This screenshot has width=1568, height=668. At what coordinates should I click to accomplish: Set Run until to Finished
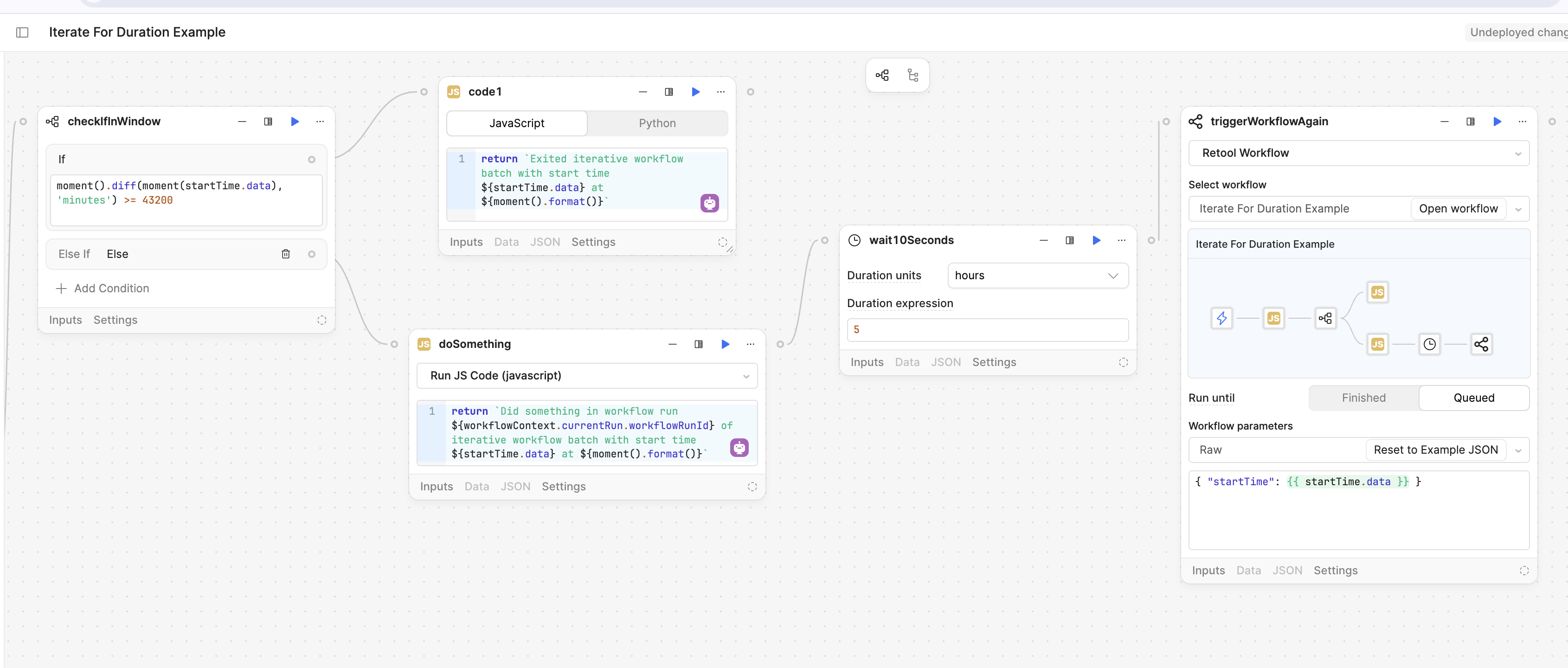pos(1363,398)
